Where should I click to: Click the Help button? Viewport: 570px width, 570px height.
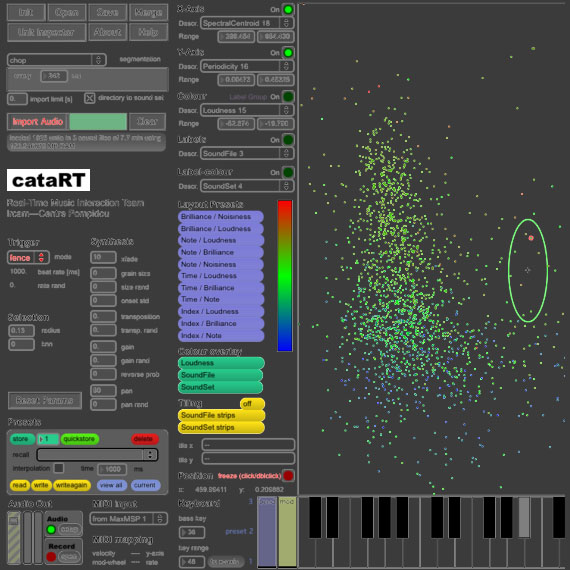coord(148,32)
